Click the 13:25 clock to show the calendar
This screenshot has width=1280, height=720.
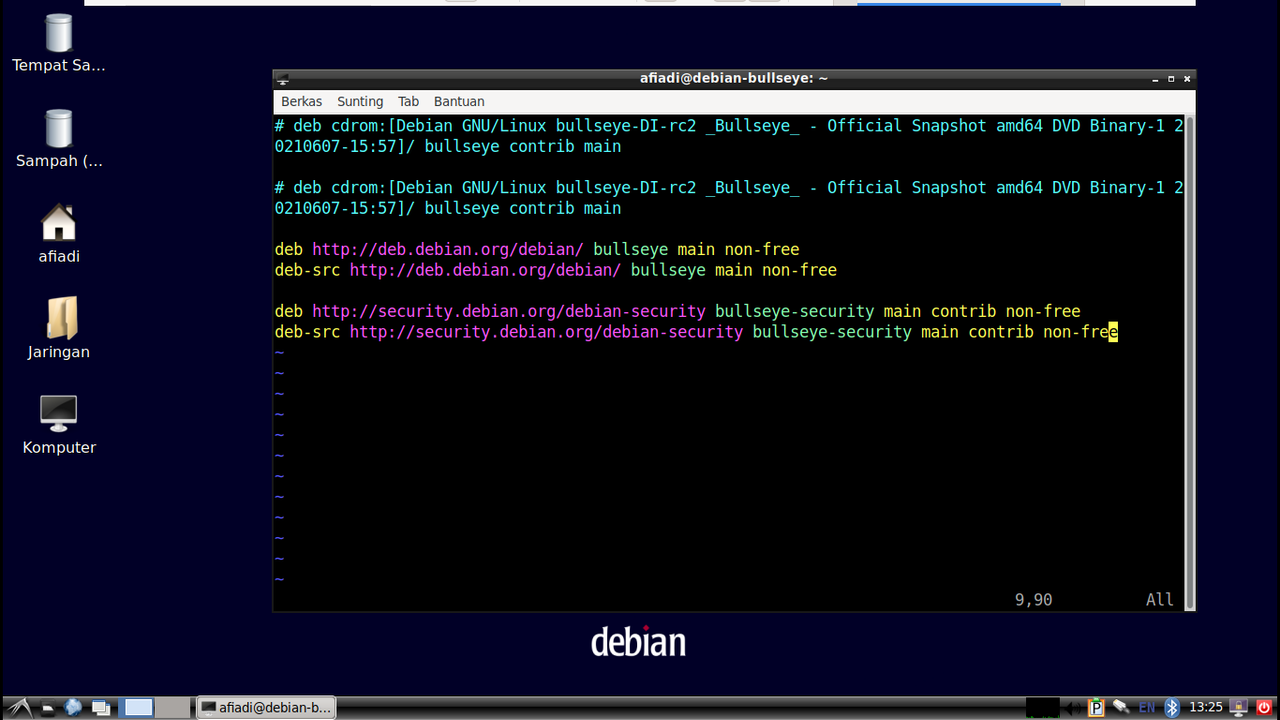pyautogui.click(x=1205, y=707)
